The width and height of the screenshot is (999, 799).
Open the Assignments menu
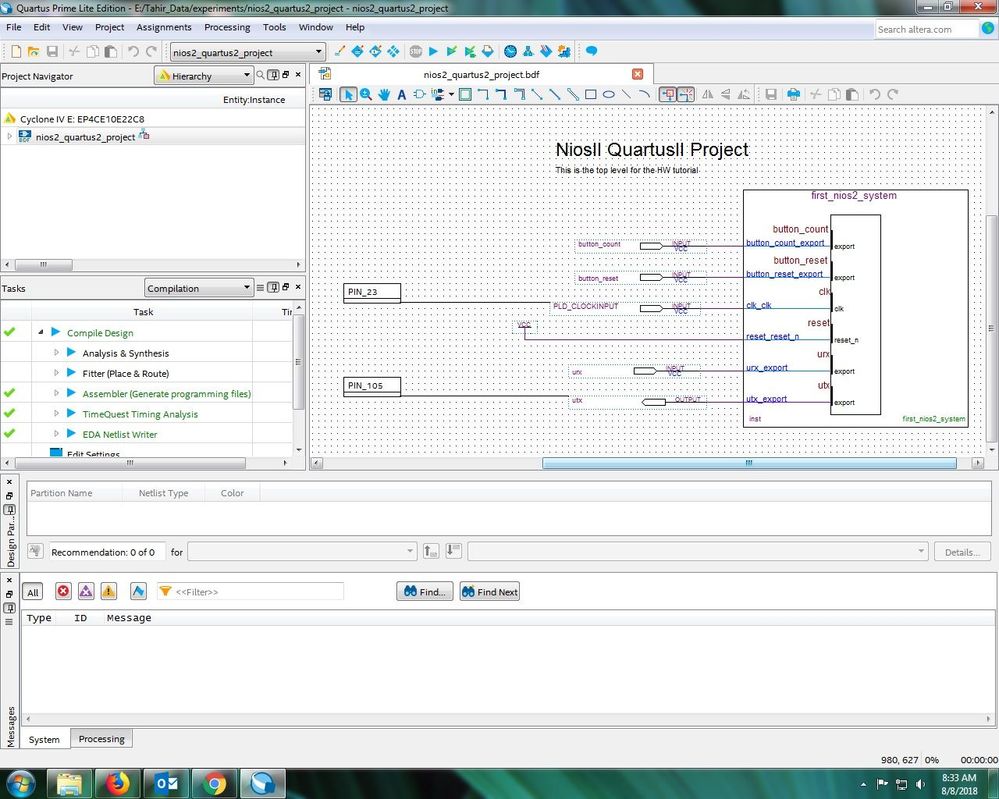[x=164, y=27]
